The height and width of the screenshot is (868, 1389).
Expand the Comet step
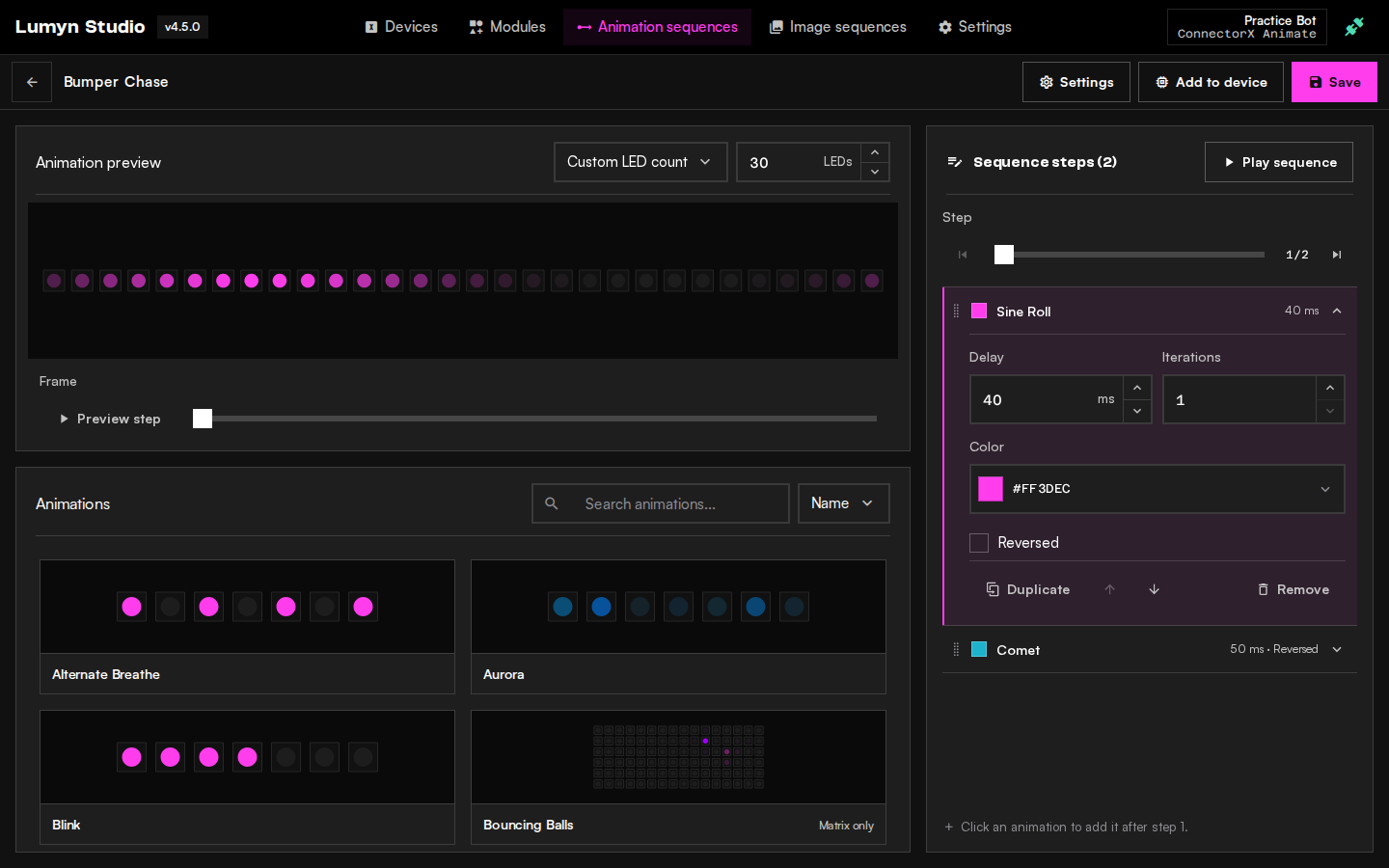coord(1337,649)
